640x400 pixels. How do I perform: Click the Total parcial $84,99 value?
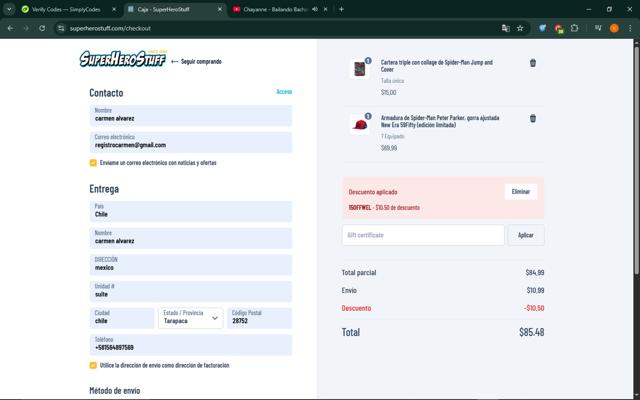(535, 272)
